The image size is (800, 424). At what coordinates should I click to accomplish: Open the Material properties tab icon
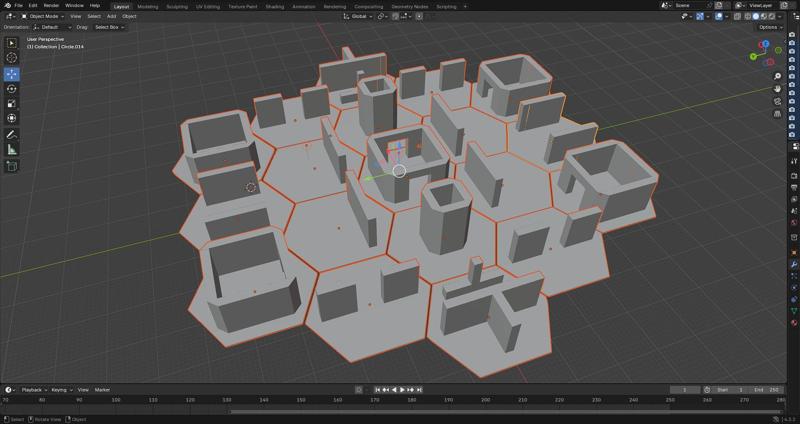point(794,322)
